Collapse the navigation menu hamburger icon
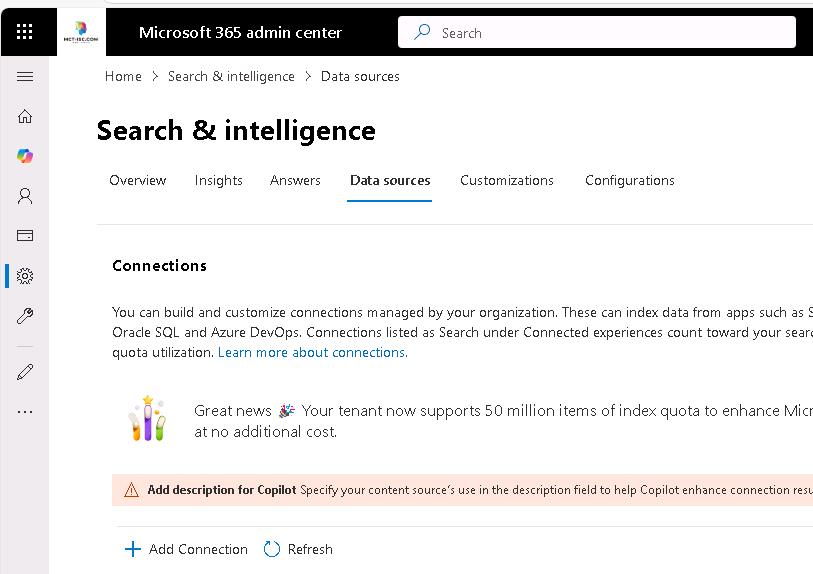The width and height of the screenshot is (813, 574). point(25,77)
